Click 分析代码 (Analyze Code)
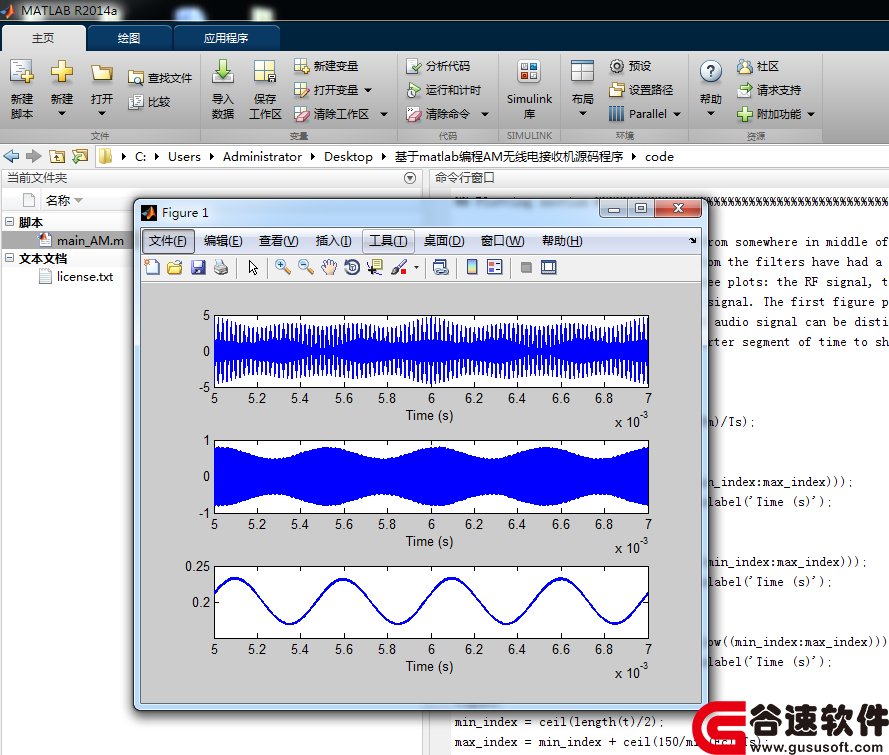Screen dimensions: 889x755 438,66
